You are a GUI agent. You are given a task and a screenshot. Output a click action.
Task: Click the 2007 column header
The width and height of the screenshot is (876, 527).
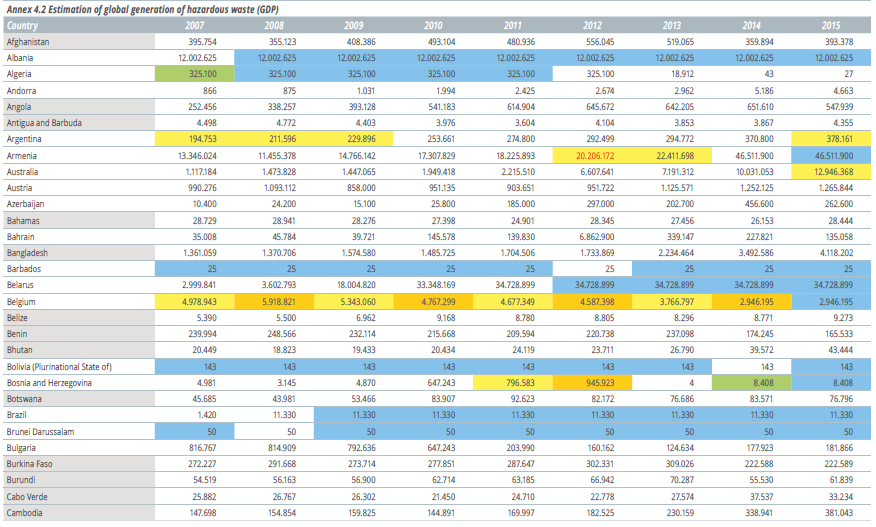point(194,25)
